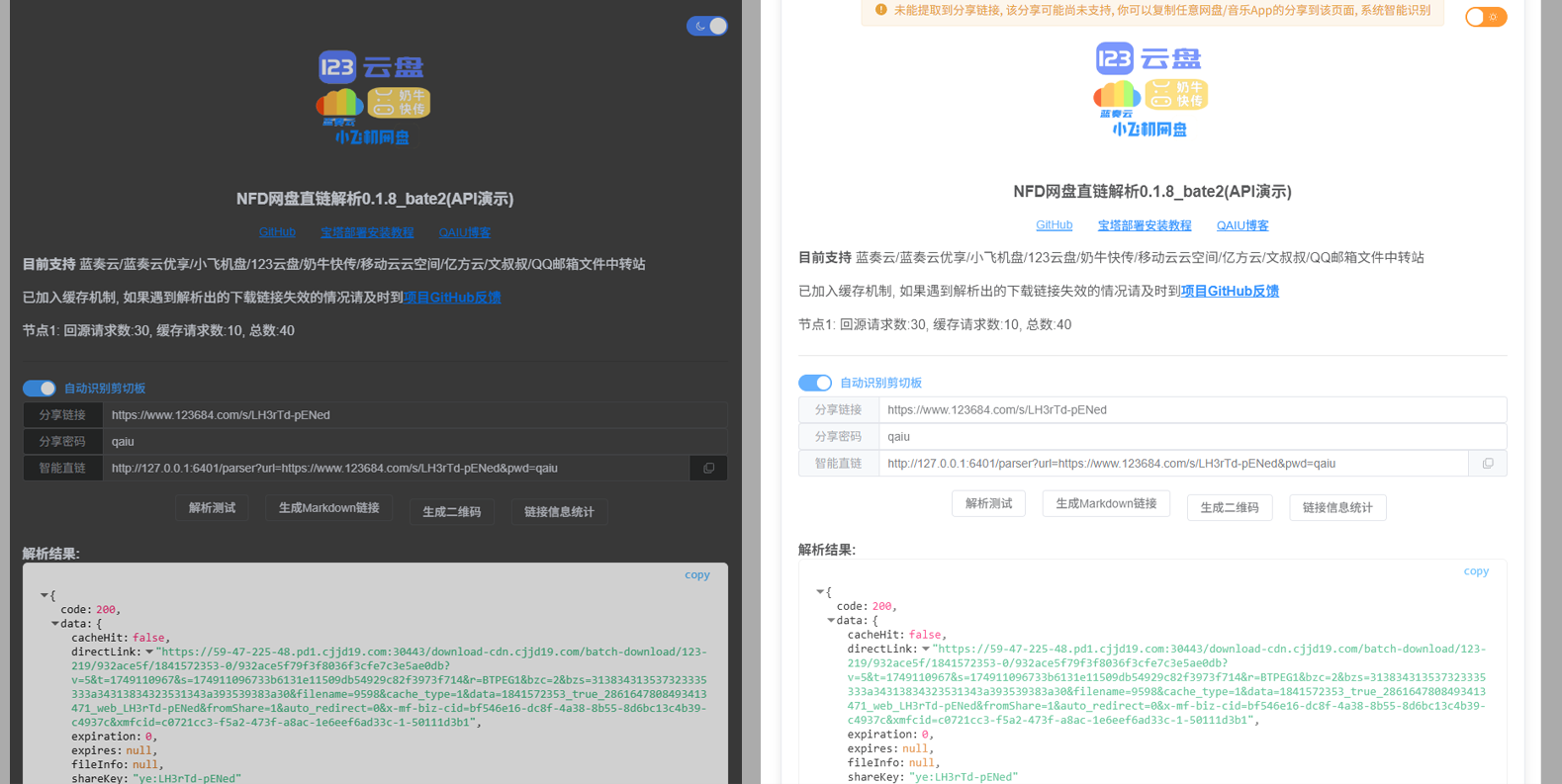Click the 蓝奏云 cloud logo in the dark panel
Viewport: 1562px width, 784px height.
[x=338, y=106]
